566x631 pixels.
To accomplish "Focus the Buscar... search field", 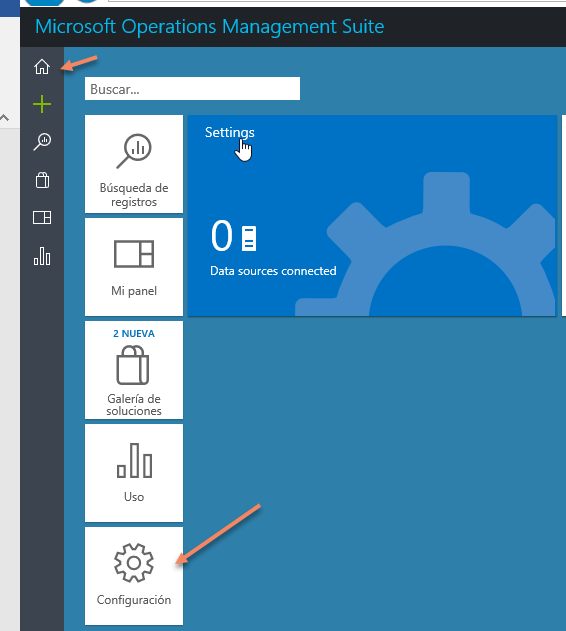I will point(192,89).
